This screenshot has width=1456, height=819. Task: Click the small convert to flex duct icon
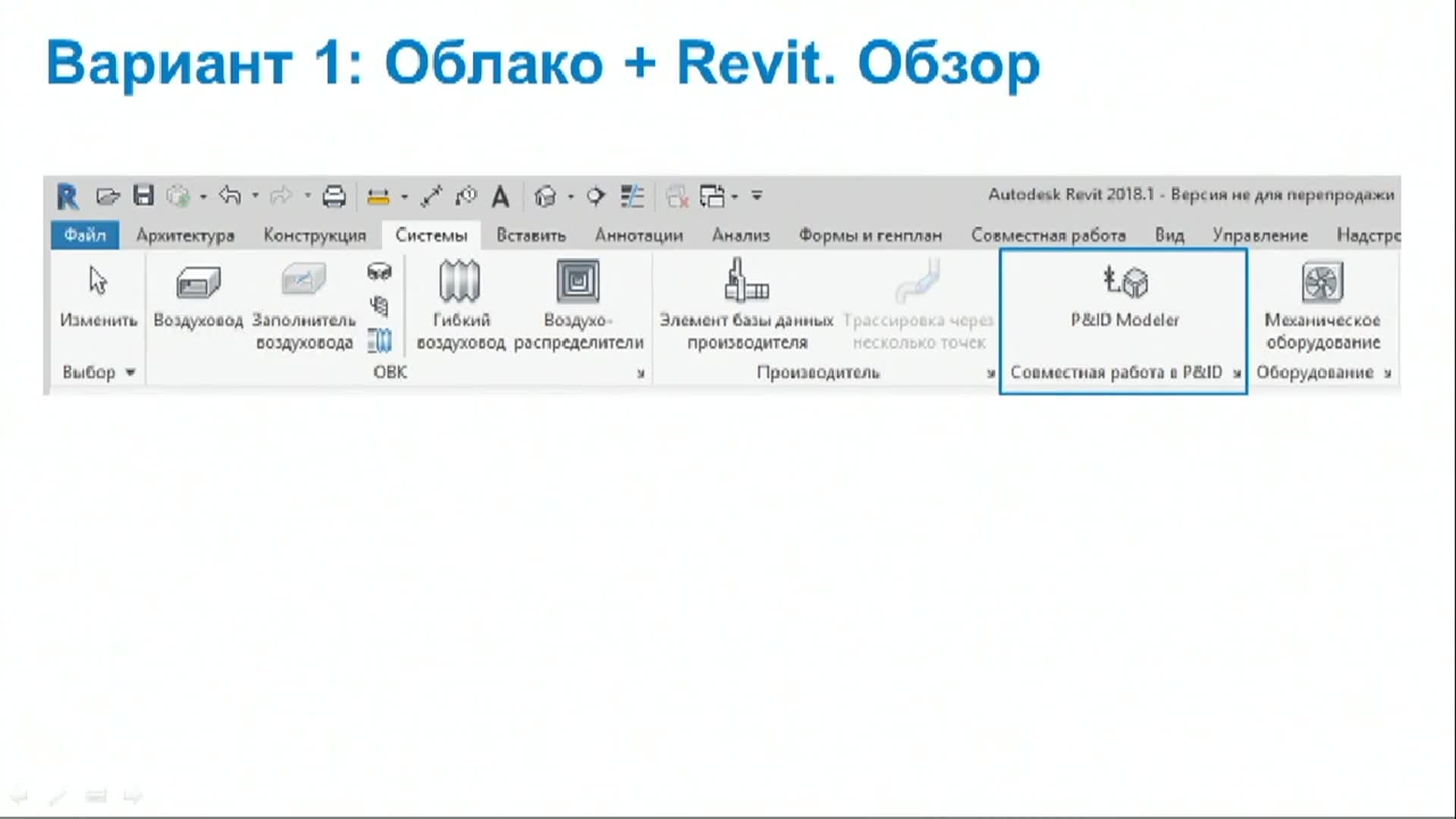(x=379, y=340)
